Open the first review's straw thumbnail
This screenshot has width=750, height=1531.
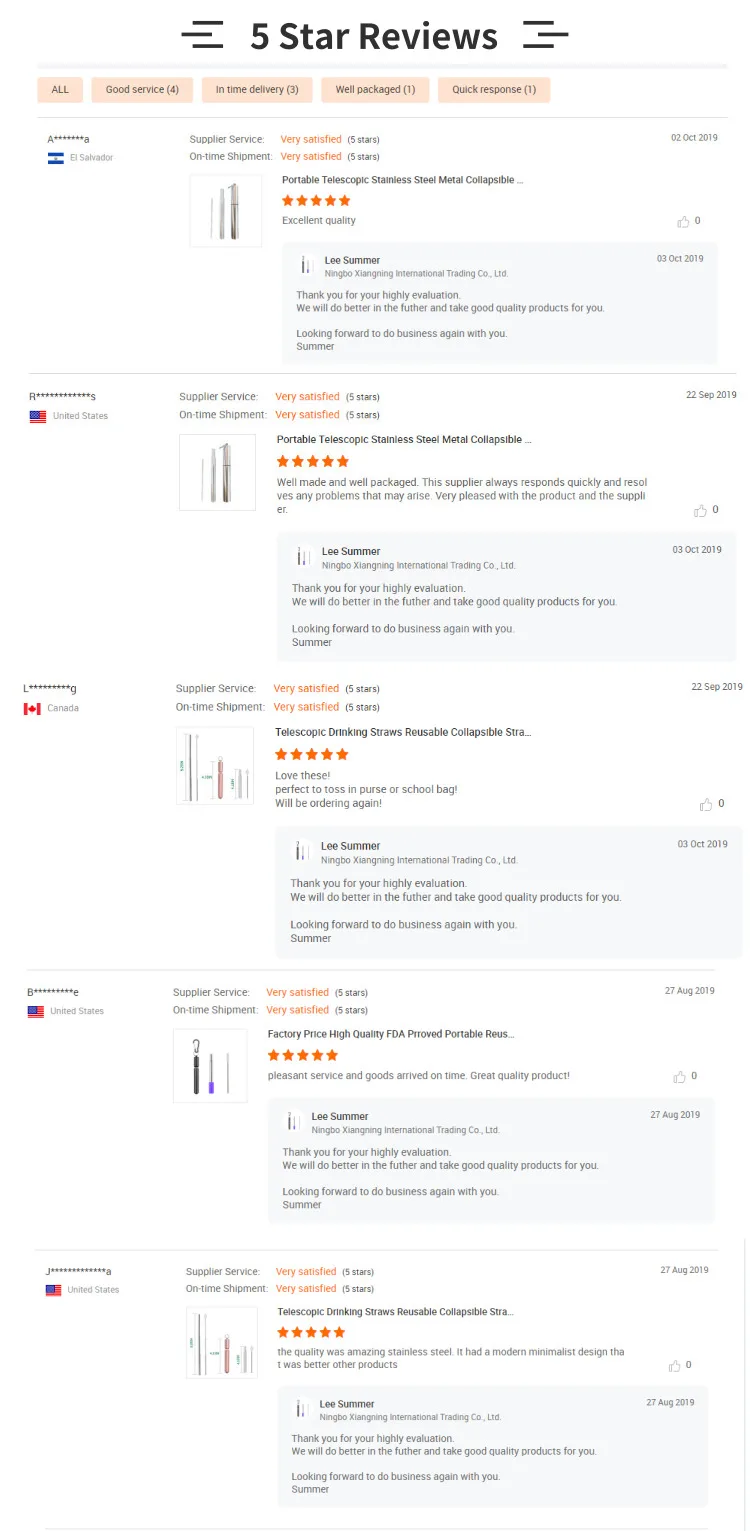click(226, 210)
